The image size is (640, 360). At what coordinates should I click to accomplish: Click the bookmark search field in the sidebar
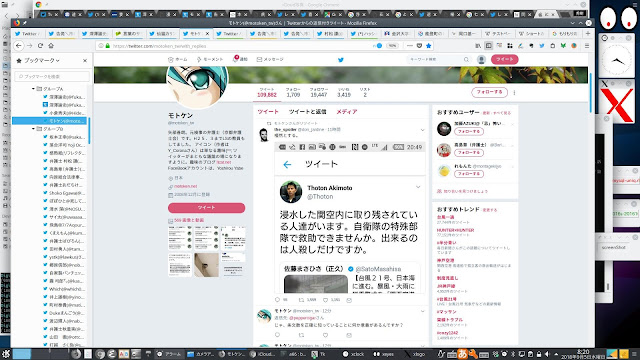pos(52,76)
